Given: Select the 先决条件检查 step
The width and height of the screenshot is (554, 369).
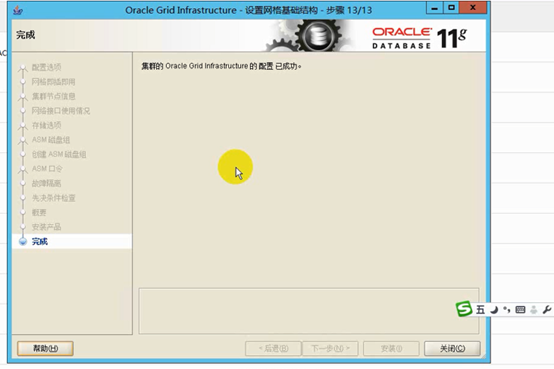Looking at the screenshot, I should pyautogui.click(x=53, y=198).
